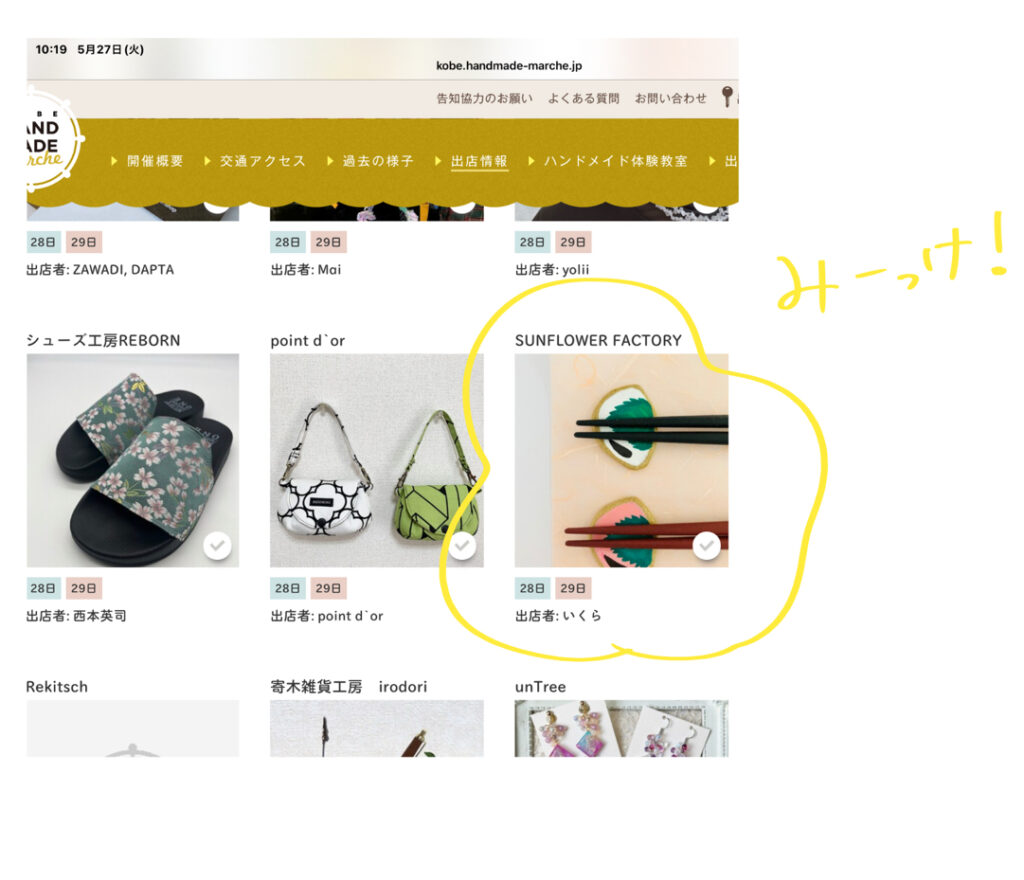Click the お問い合わせ link

[x=671, y=98]
